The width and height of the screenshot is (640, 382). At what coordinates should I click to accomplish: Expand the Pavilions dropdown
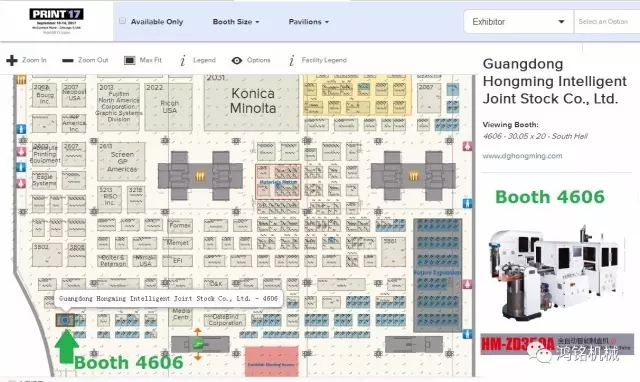[x=309, y=22]
